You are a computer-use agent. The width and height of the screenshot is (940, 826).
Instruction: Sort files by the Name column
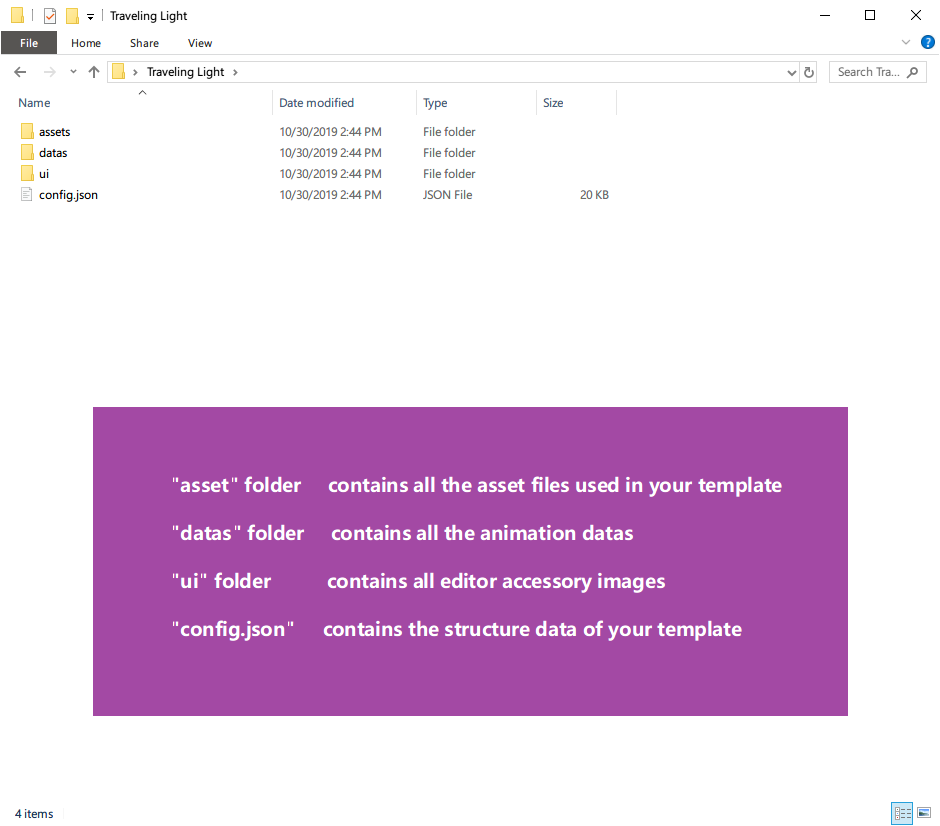pyautogui.click(x=35, y=103)
